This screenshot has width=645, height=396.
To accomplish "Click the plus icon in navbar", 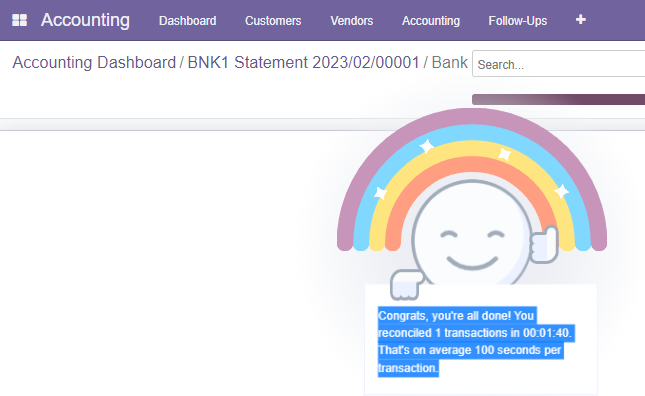I will pyautogui.click(x=580, y=19).
